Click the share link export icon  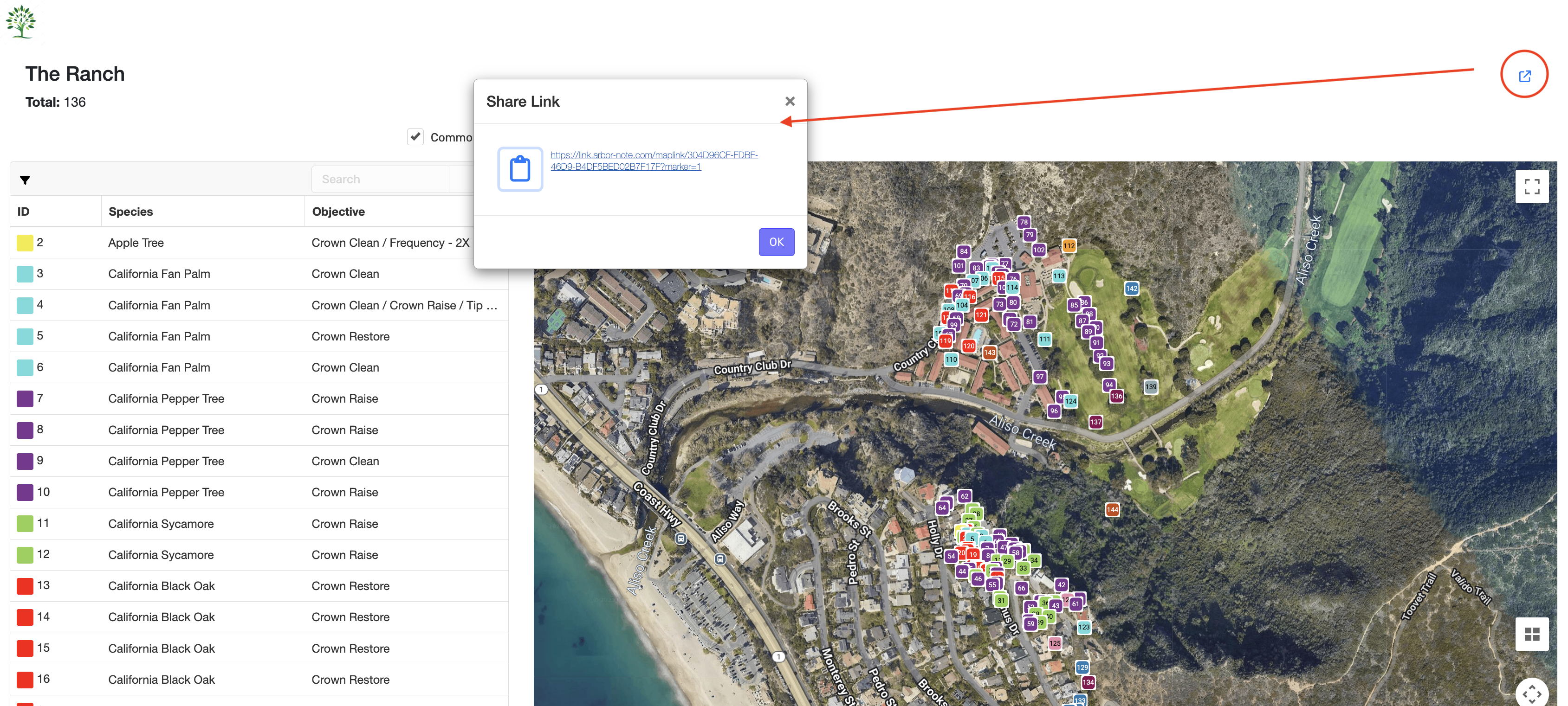point(1524,76)
